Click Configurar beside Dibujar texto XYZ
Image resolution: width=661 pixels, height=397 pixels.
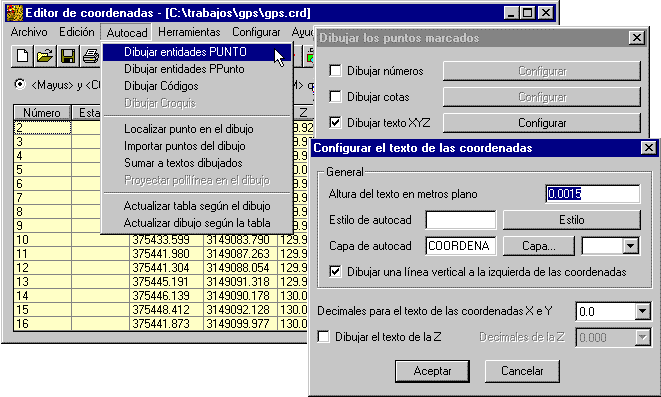coord(542,123)
